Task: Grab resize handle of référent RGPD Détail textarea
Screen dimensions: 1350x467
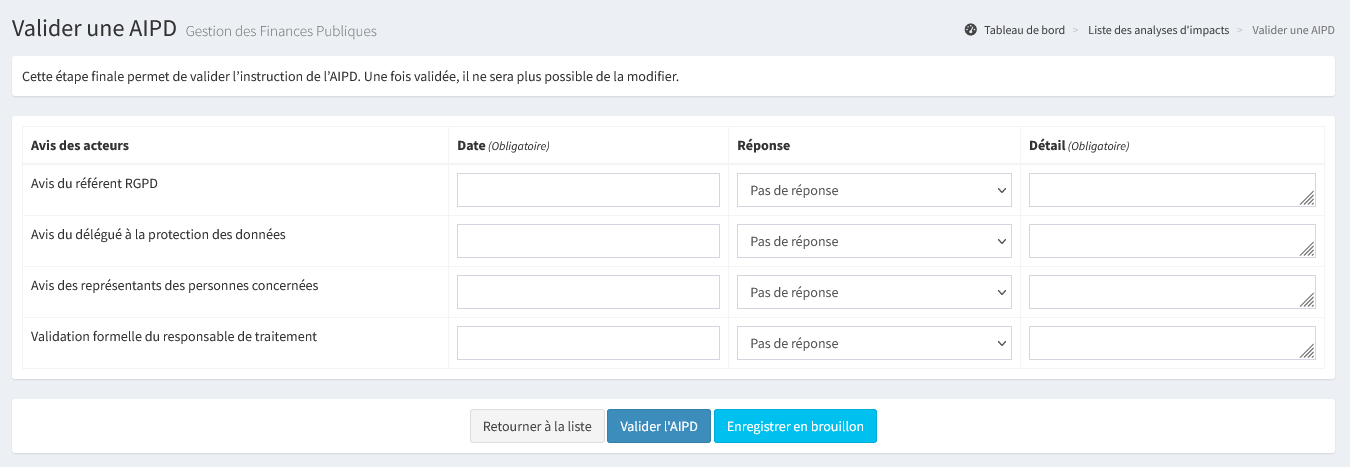Action: coord(1307,199)
